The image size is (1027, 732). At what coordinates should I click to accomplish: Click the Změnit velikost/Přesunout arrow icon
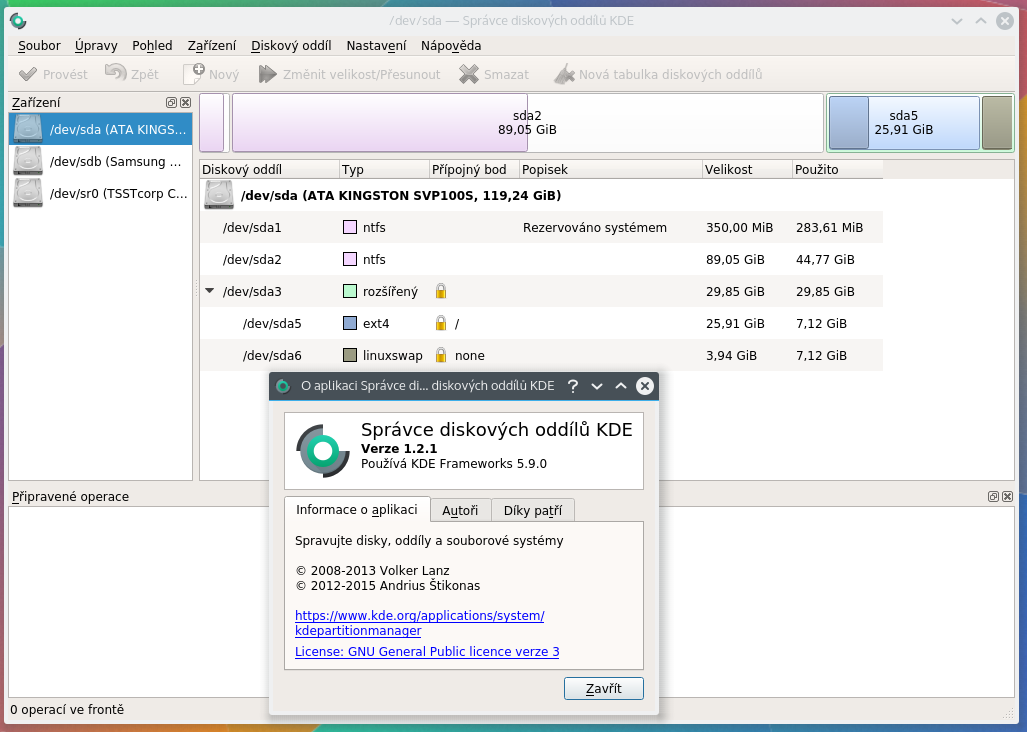point(267,74)
